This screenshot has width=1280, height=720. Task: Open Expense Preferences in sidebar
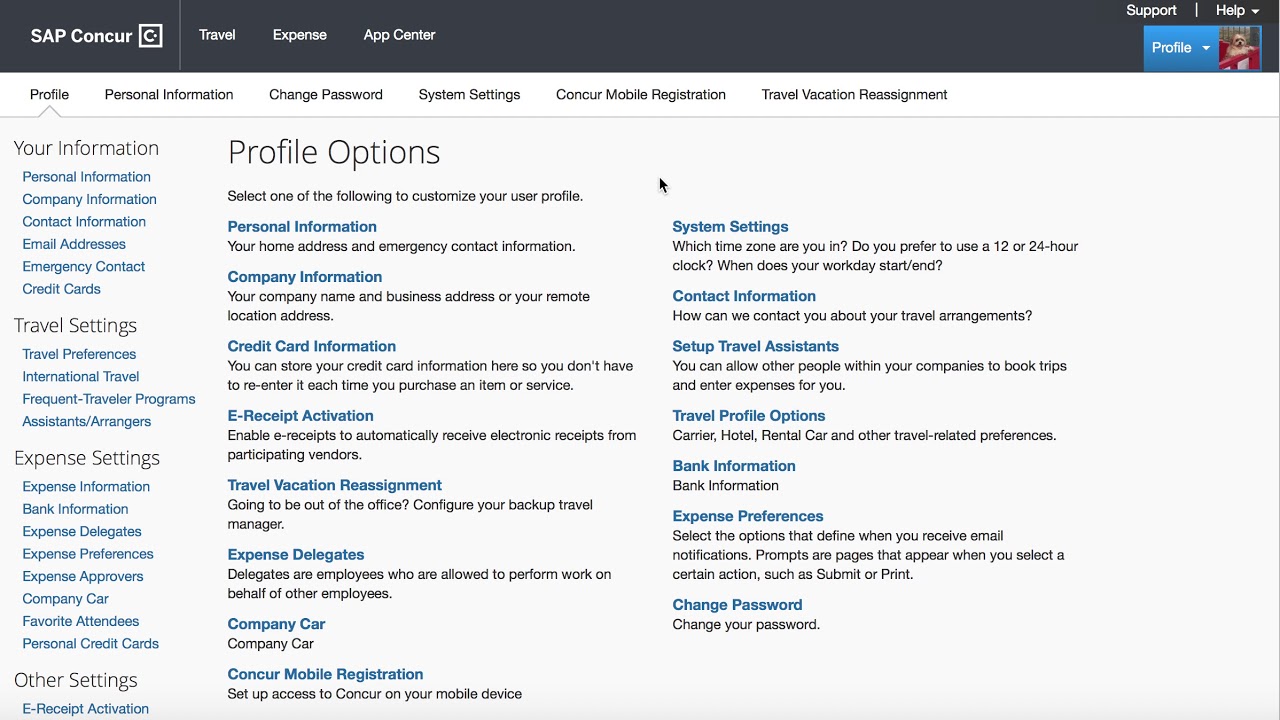click(x=88, y=554)
